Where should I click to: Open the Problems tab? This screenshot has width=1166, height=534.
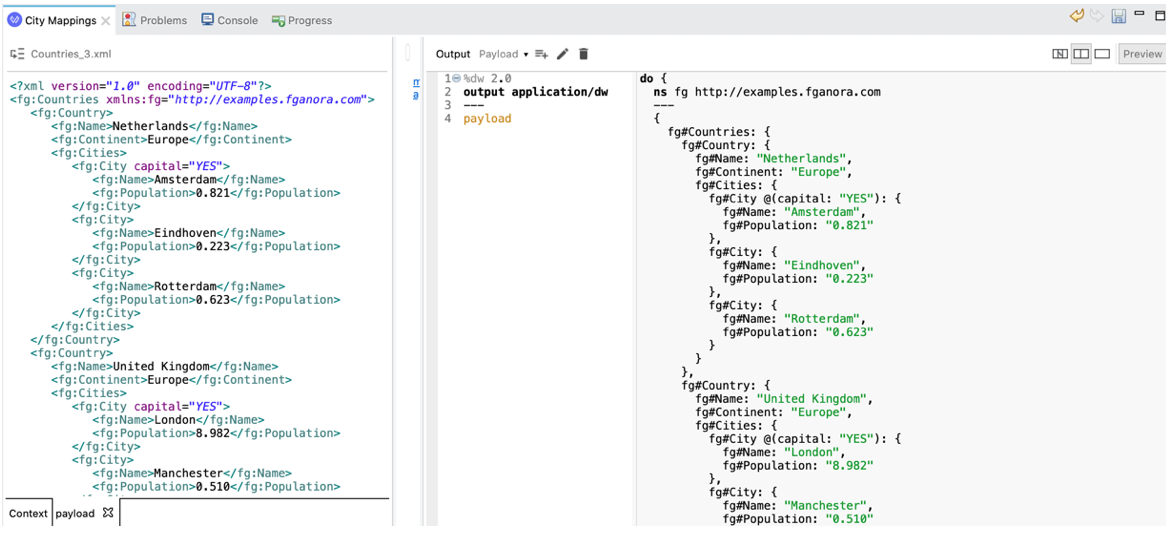[x=155, y=20]
